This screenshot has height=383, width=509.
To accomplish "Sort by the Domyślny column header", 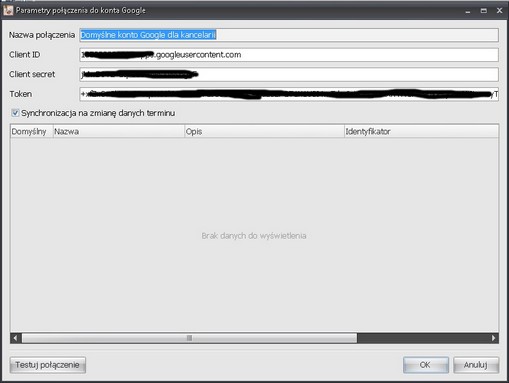I will tap(32, 131).
